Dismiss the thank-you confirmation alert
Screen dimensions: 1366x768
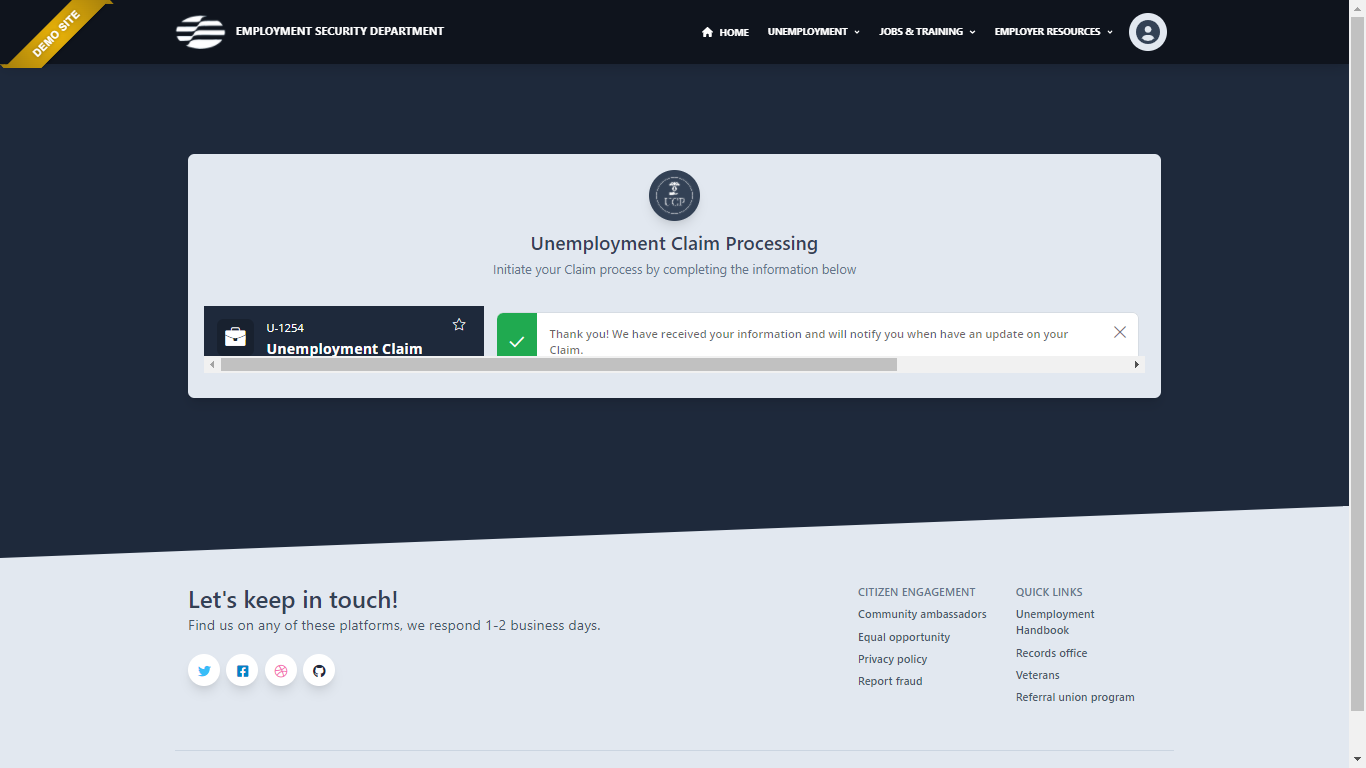[x=1120, y=332]
